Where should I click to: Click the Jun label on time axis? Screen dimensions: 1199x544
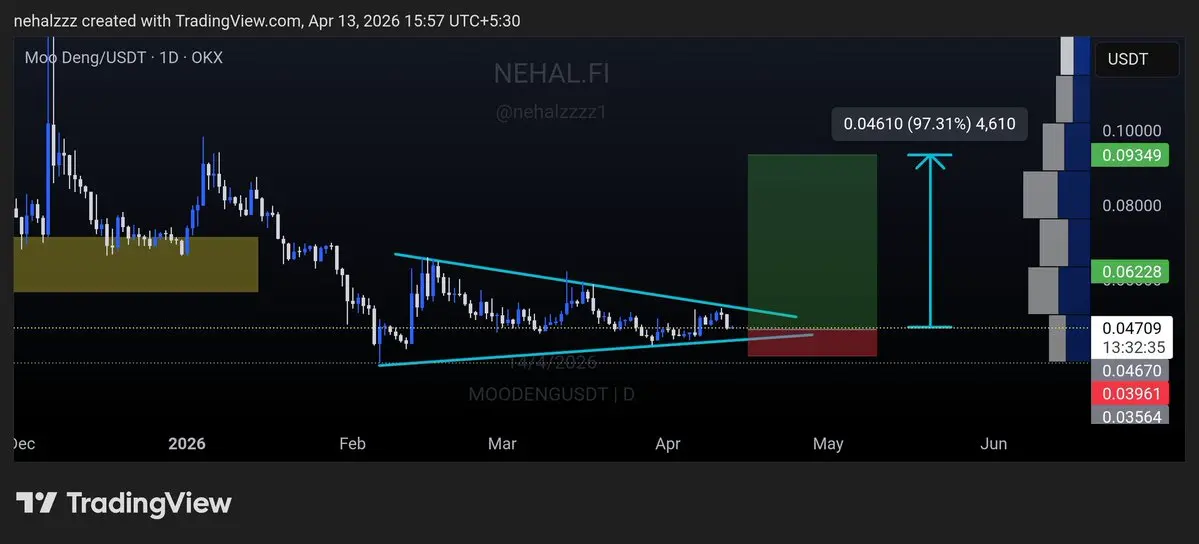pos(993,444)
